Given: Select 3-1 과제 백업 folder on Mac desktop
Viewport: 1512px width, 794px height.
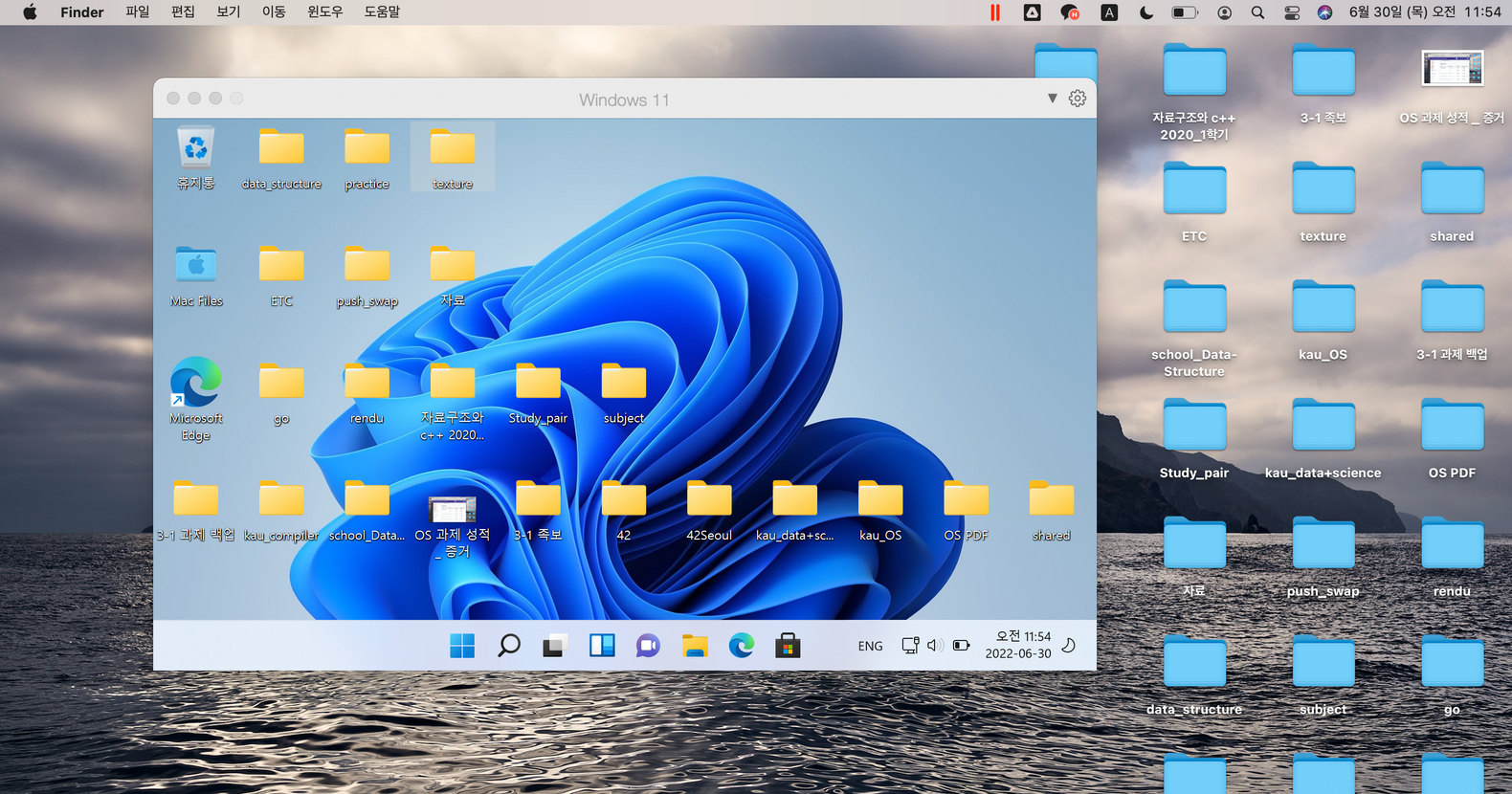Looking at the screenshot, I should (1453, 320).
